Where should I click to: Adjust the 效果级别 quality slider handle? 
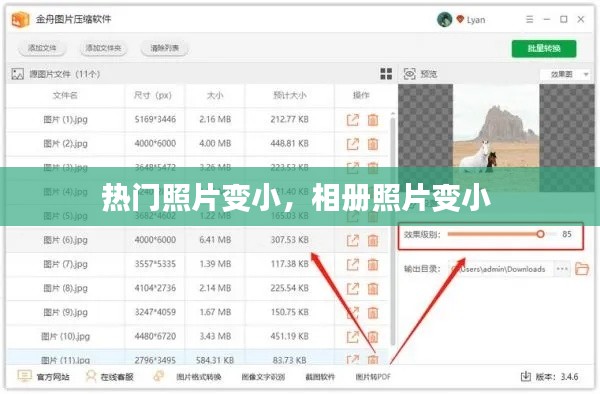tap(540, 234)
